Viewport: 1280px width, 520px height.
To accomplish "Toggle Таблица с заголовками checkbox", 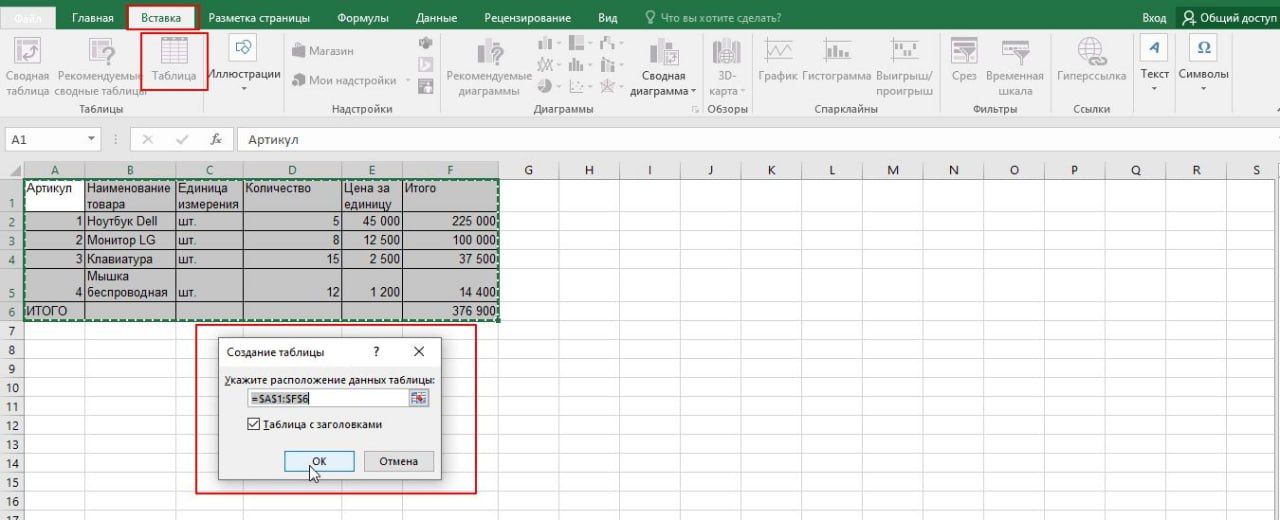I will coord(254,425).
